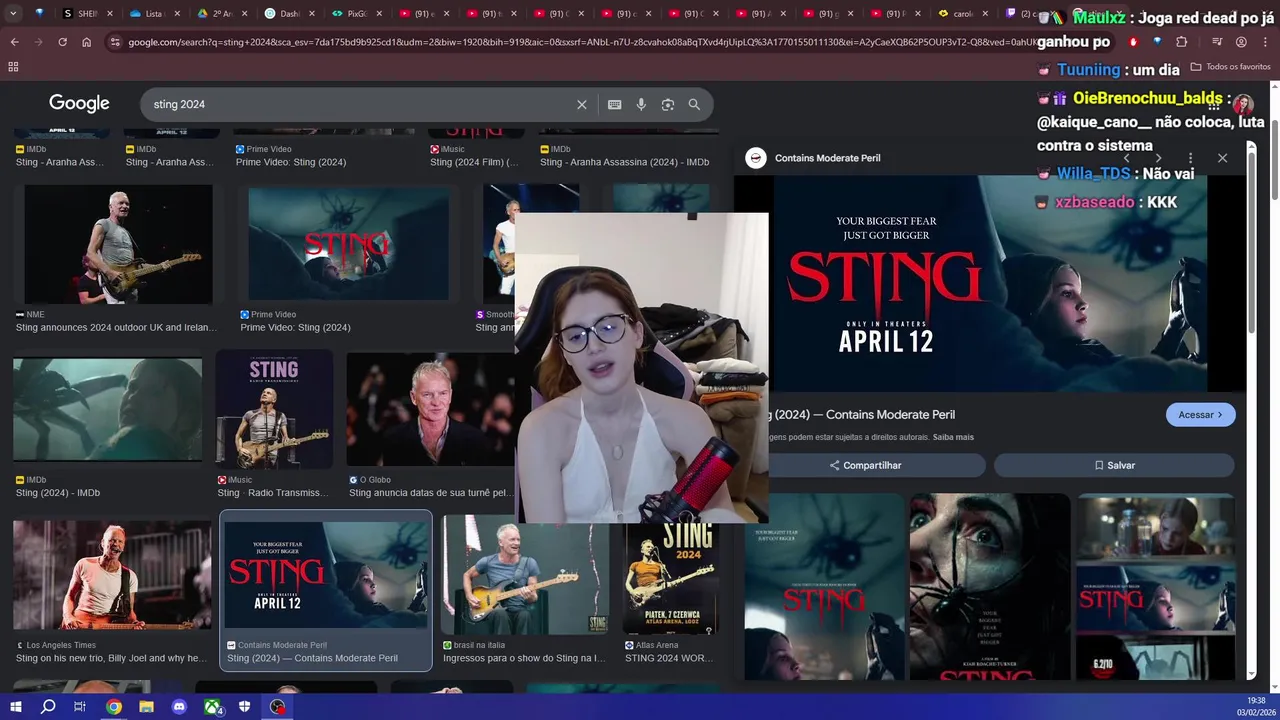Viewport: 1280px width, 720px height.
Task: Open related woman with spider poster thumbnail
Action: [x=990, y=587]
